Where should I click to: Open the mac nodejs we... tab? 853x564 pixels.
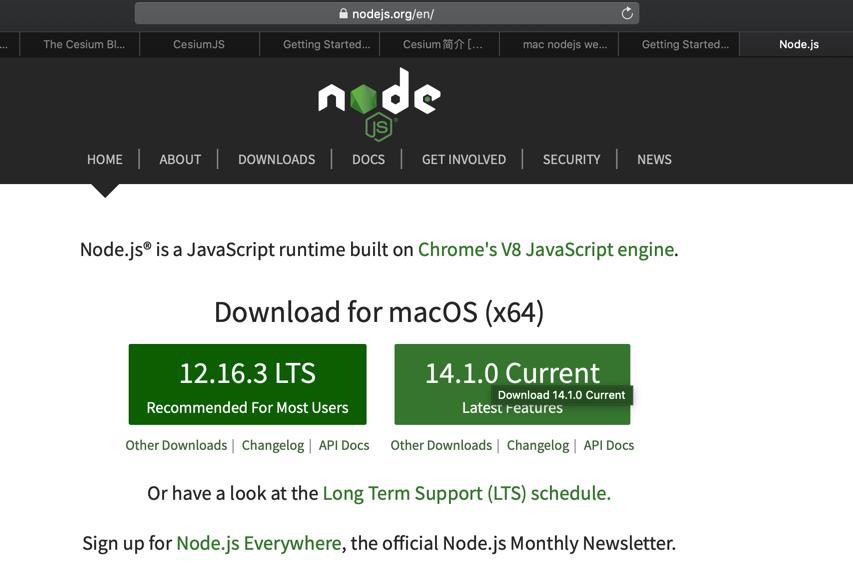559,45
